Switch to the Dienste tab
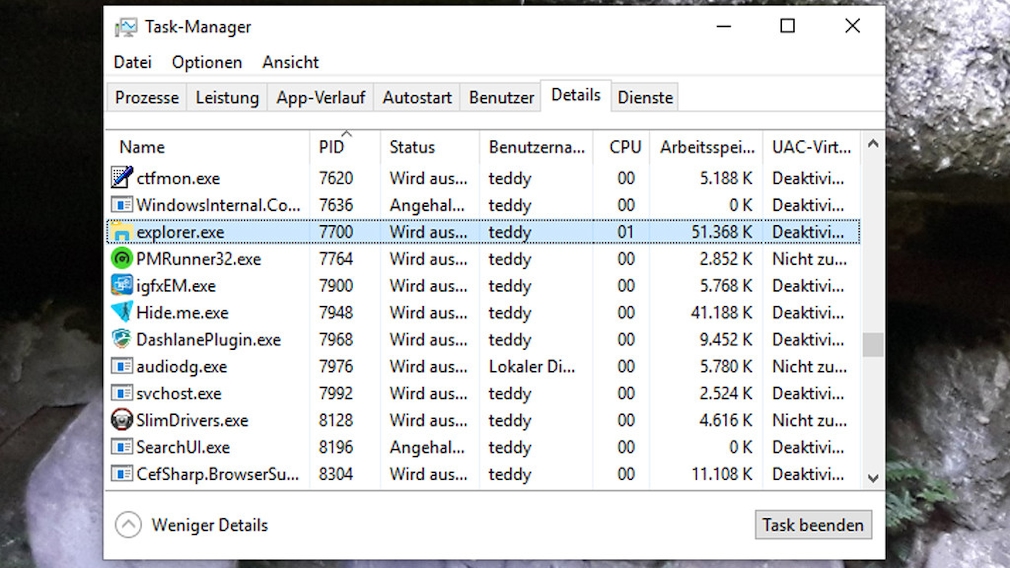Screen dimensions: 1010x568 pos(645,97)
